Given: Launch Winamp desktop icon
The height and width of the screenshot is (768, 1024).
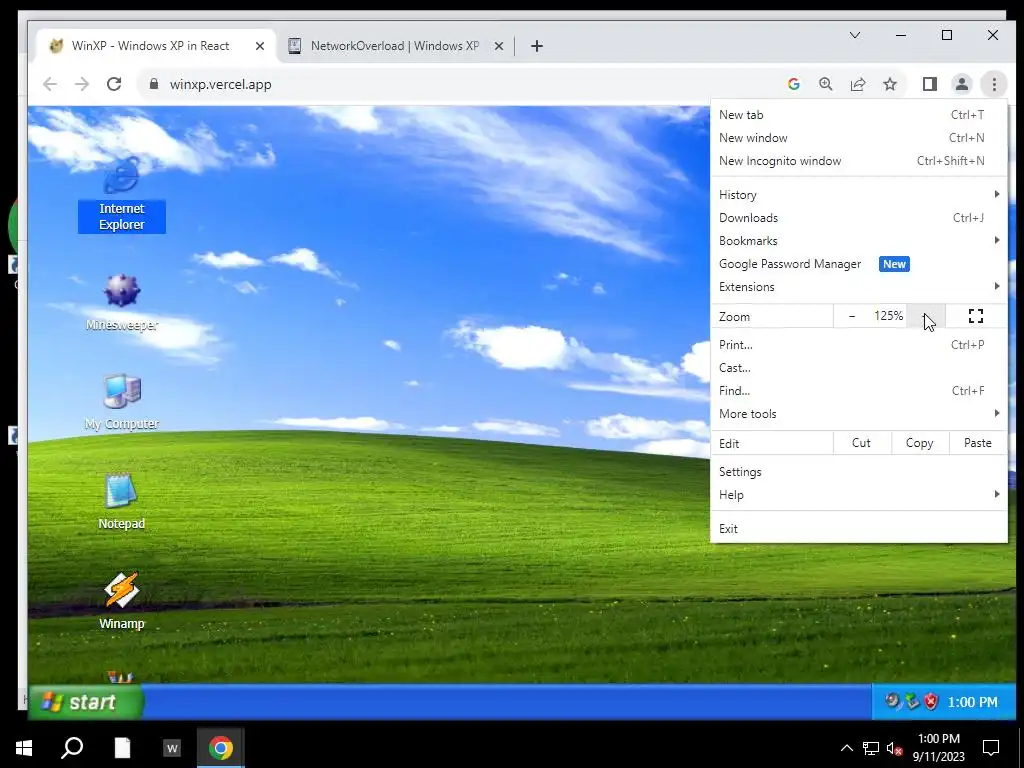Looking at the screenshot, I should pyautogui.click(x=121, y=601).
